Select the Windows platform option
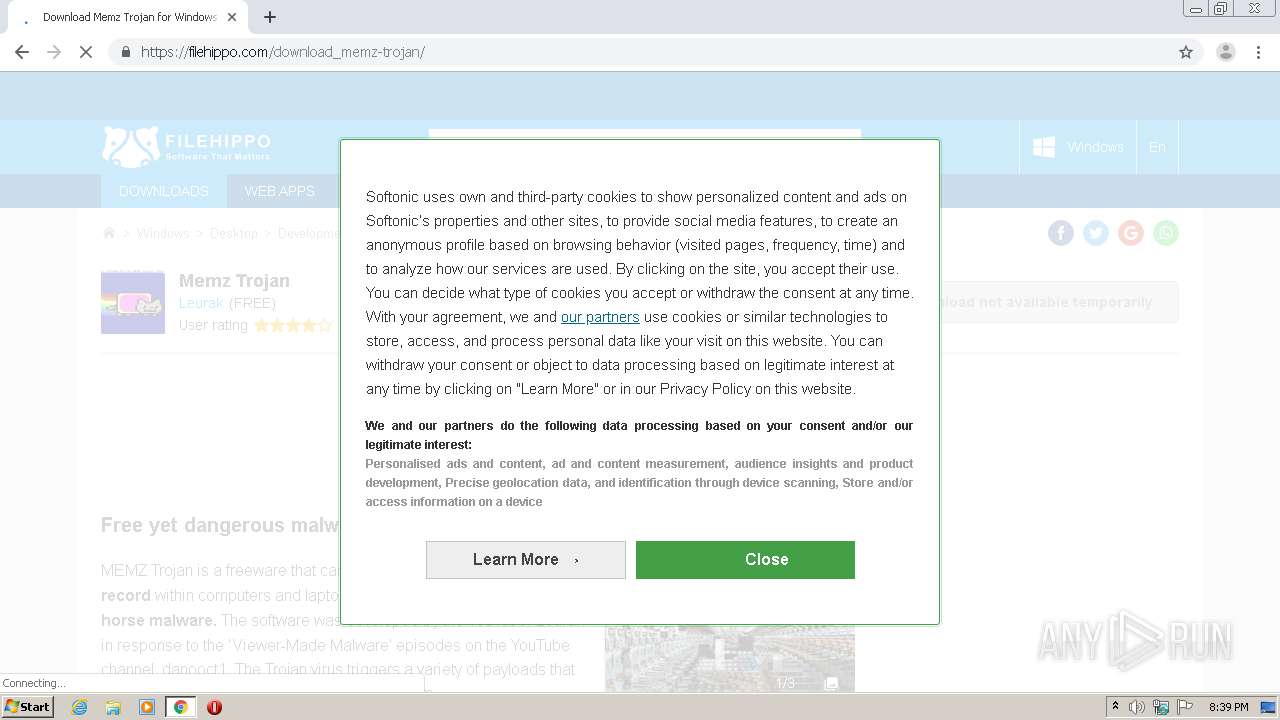Screen dimensions: 1280x720 click(x=1078, y=147)
